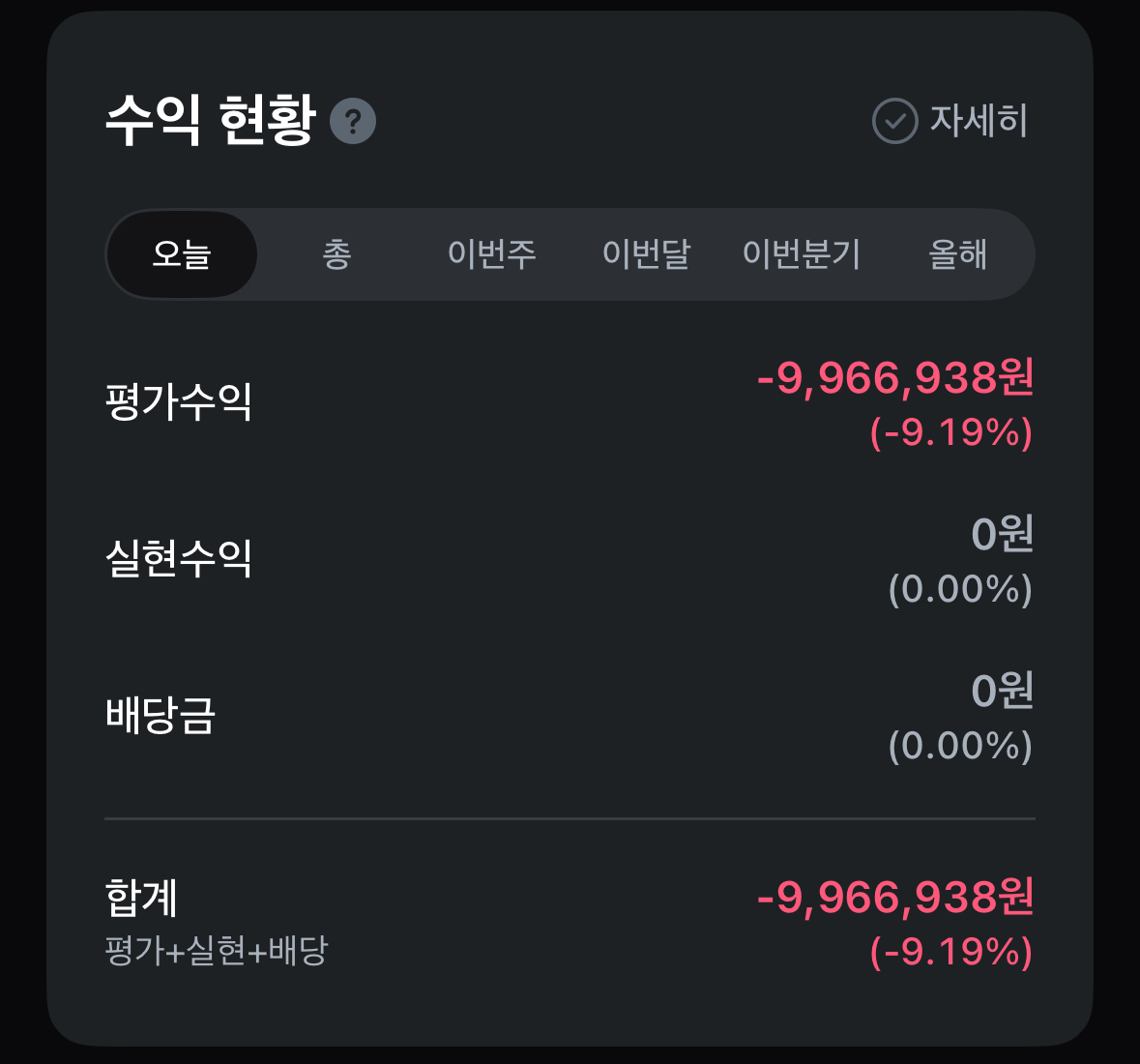The width and height of the screenshot is (1140, 1064).
Task: Click the 평가+실현+배당 subtitle text
Action: coord(217,950)
